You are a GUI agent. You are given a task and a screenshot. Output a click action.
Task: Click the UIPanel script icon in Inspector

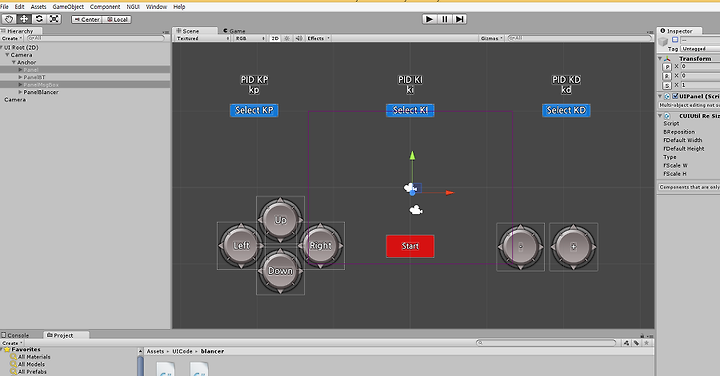coord(667,96)
